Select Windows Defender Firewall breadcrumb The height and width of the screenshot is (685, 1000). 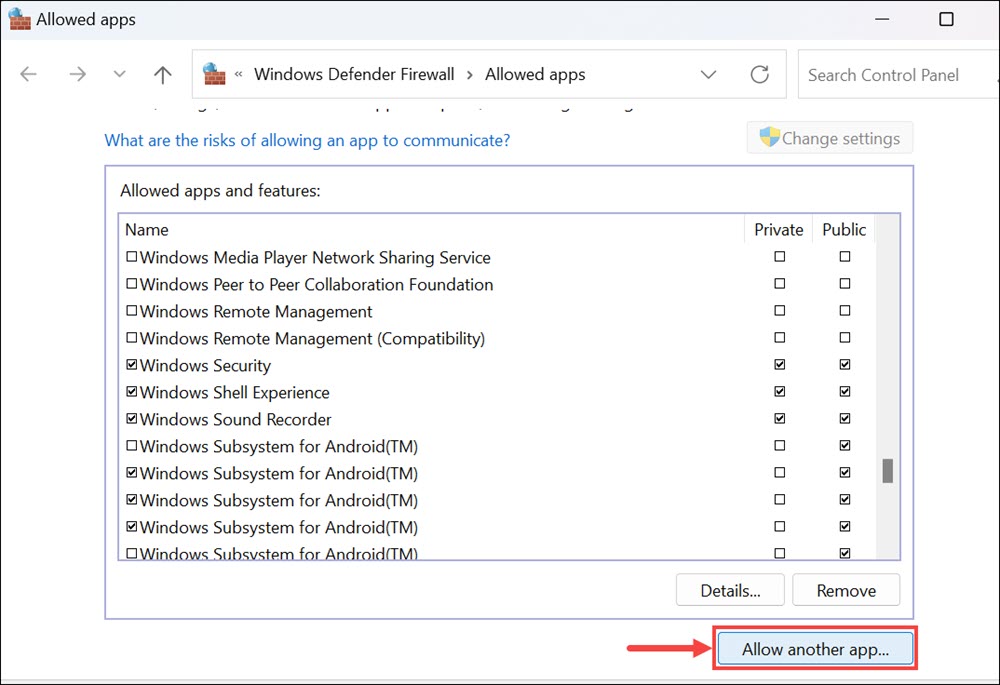(354, 75)
